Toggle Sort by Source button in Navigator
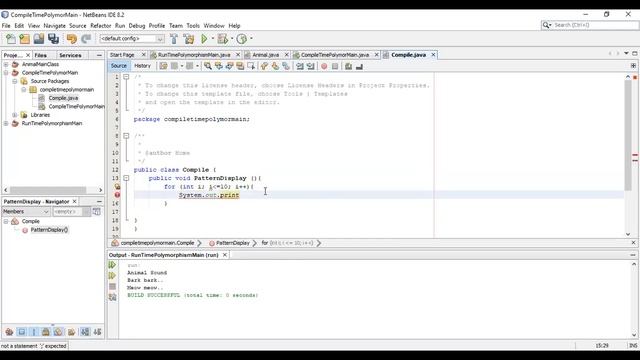 (97, 332)
